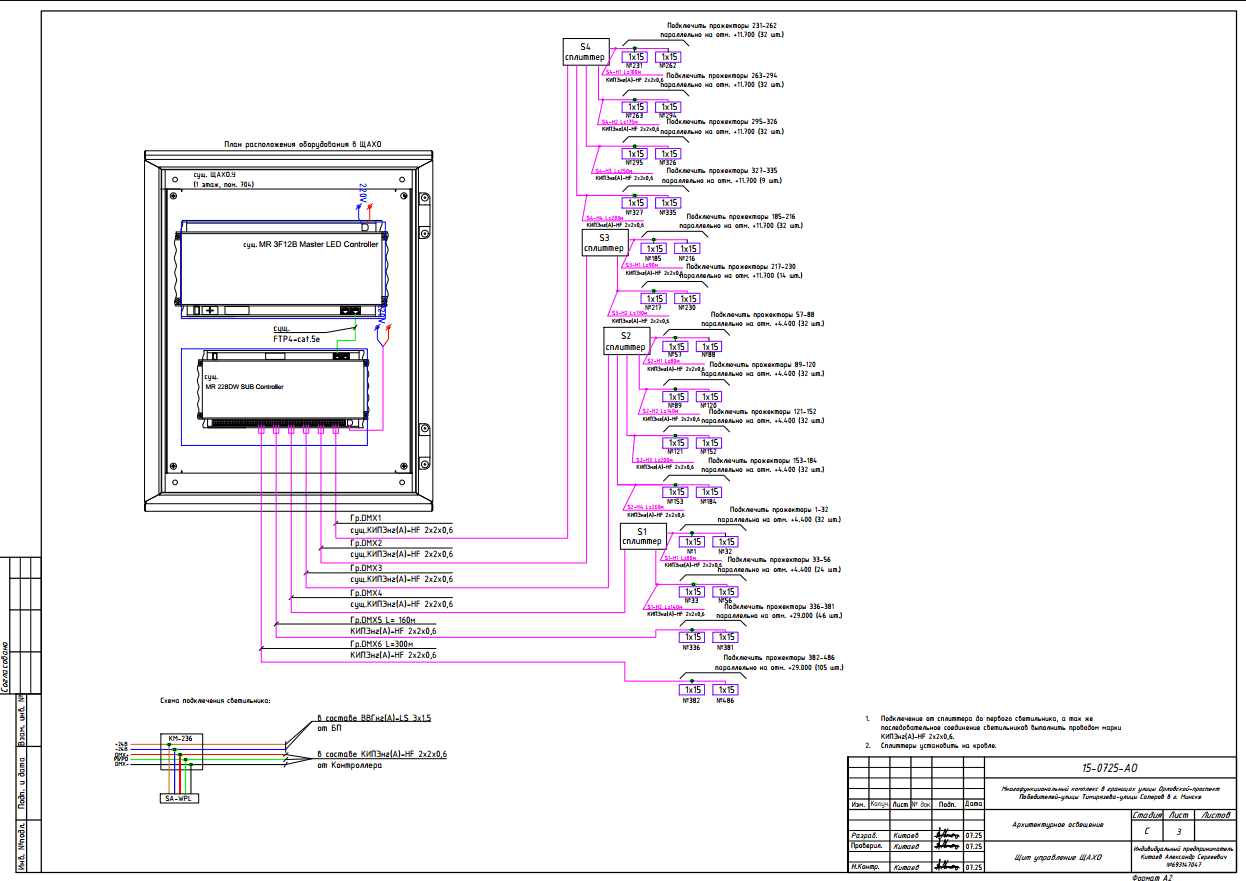Image resolution: width=1246 pixels, height=881 pixels.
Task: Select the 1x15 box labeled №32
Action: pos(727,542)
